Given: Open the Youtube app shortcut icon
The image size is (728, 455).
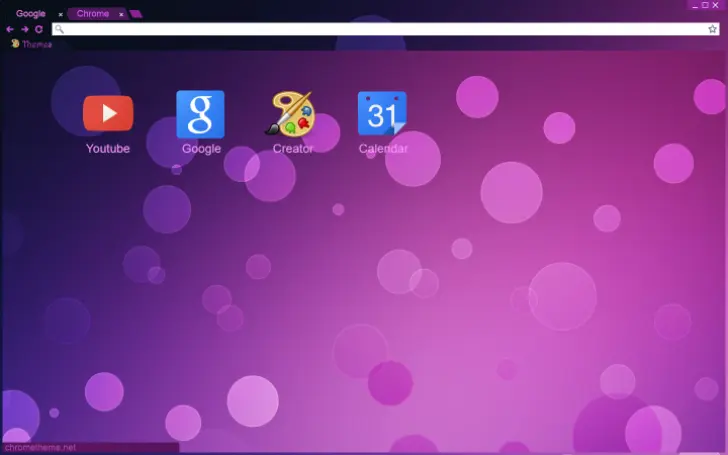Looking at the screenshot, I should (x=108, y=114).
